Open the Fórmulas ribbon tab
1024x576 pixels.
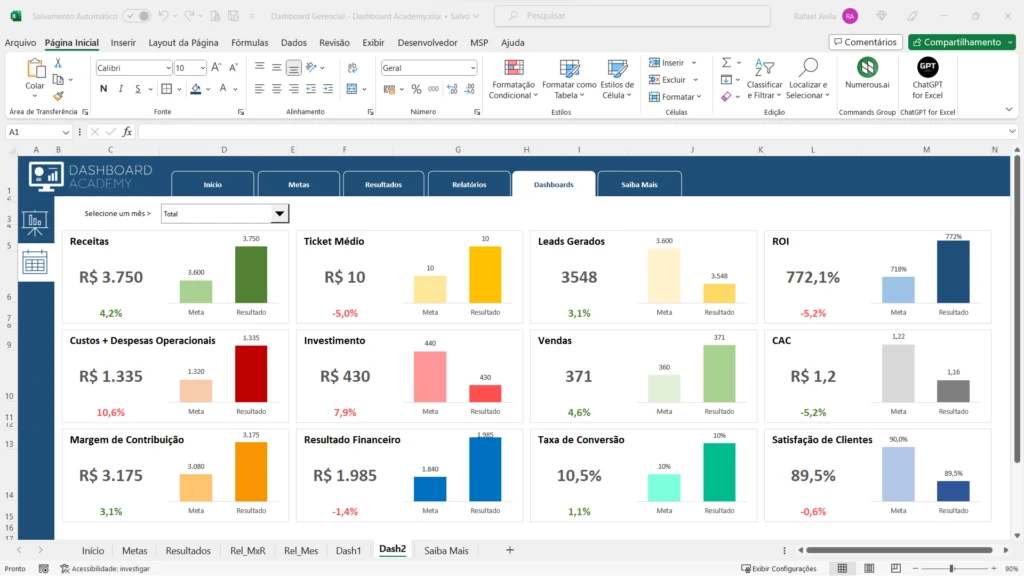(249, 43)
